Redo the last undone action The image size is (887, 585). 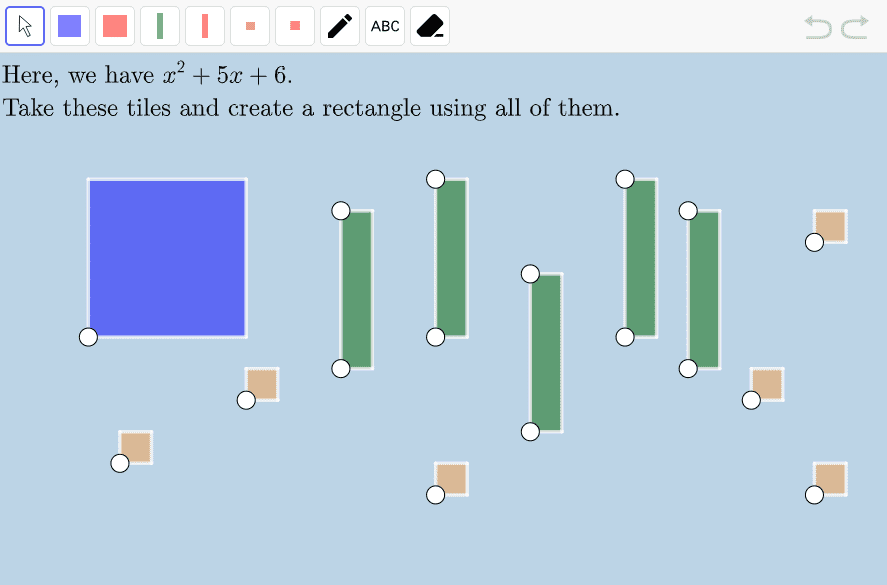pyautogui.click(x=855, y=27)
